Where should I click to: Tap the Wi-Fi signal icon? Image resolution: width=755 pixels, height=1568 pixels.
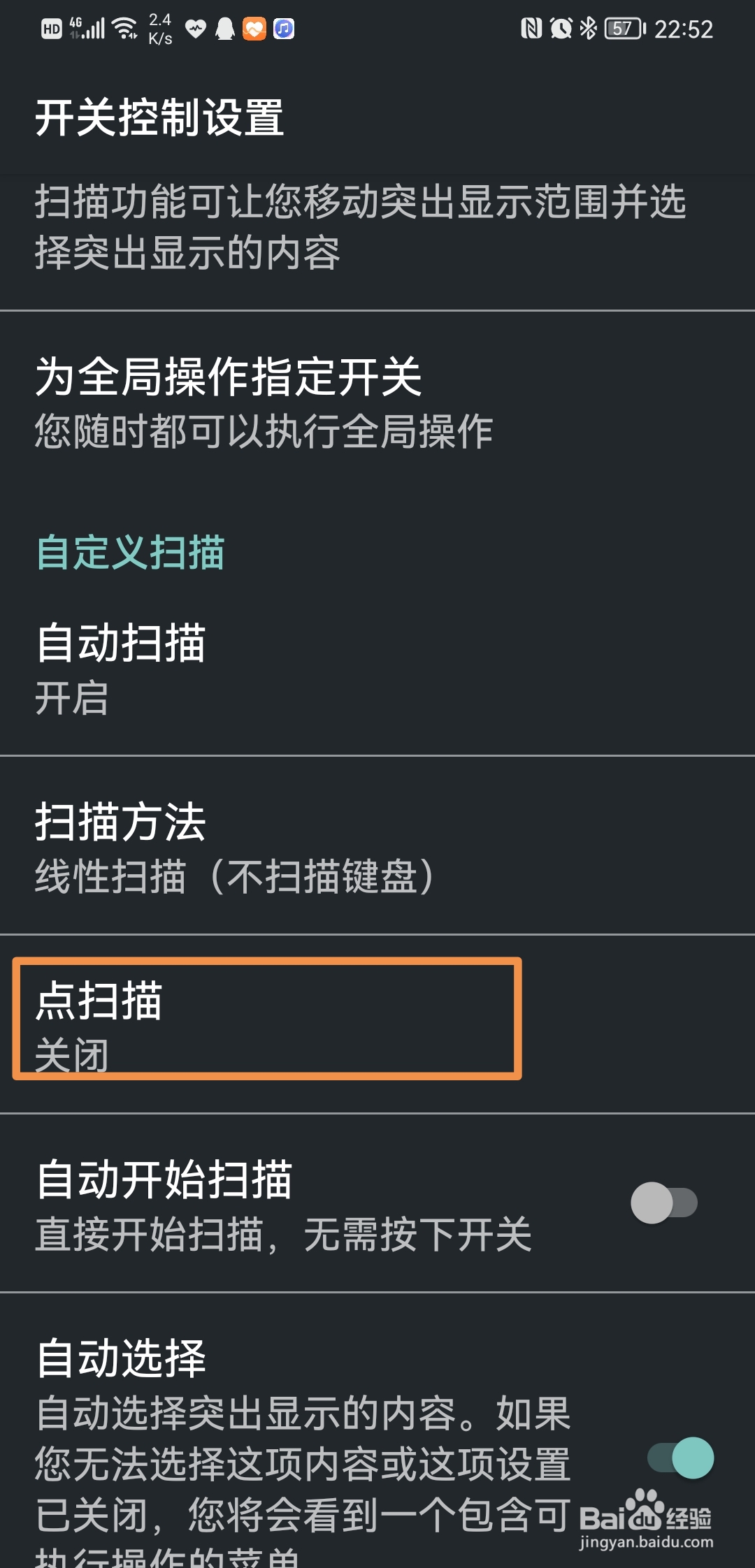pyautogui.click(x=125, y=29)
